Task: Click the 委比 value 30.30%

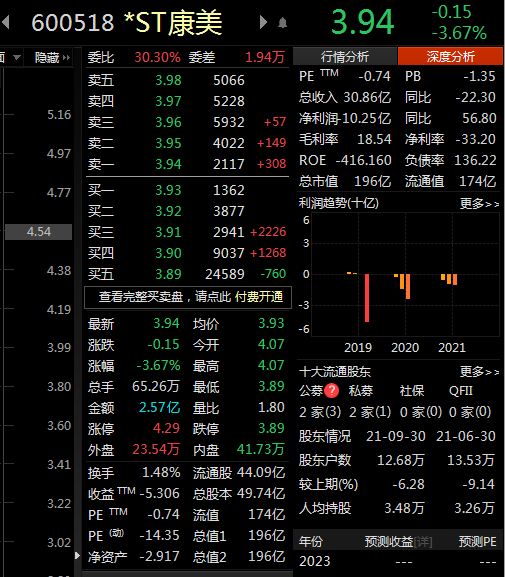Action: (158, 57)
